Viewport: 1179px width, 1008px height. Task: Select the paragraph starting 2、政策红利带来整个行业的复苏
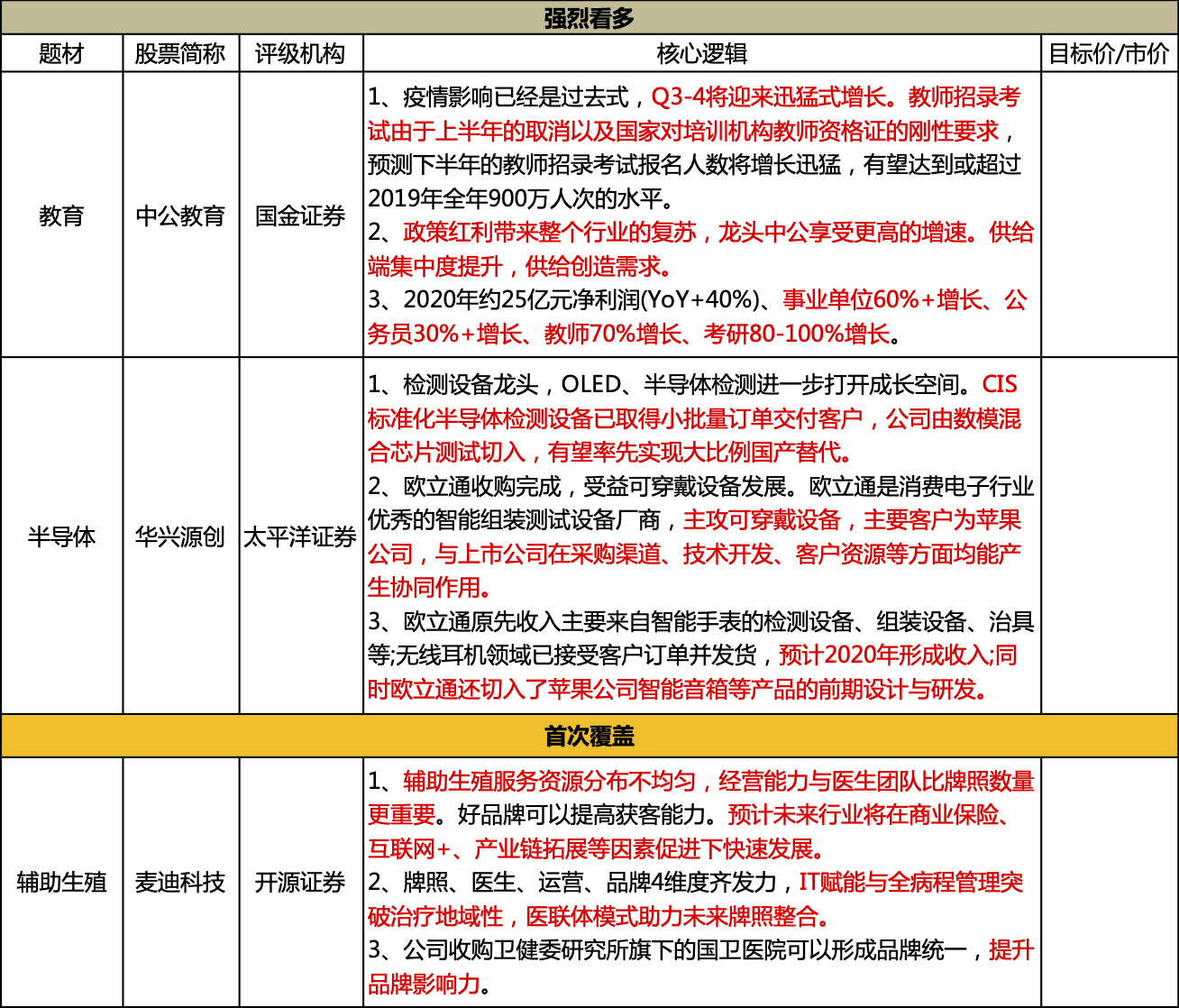[x=700, y=250]
